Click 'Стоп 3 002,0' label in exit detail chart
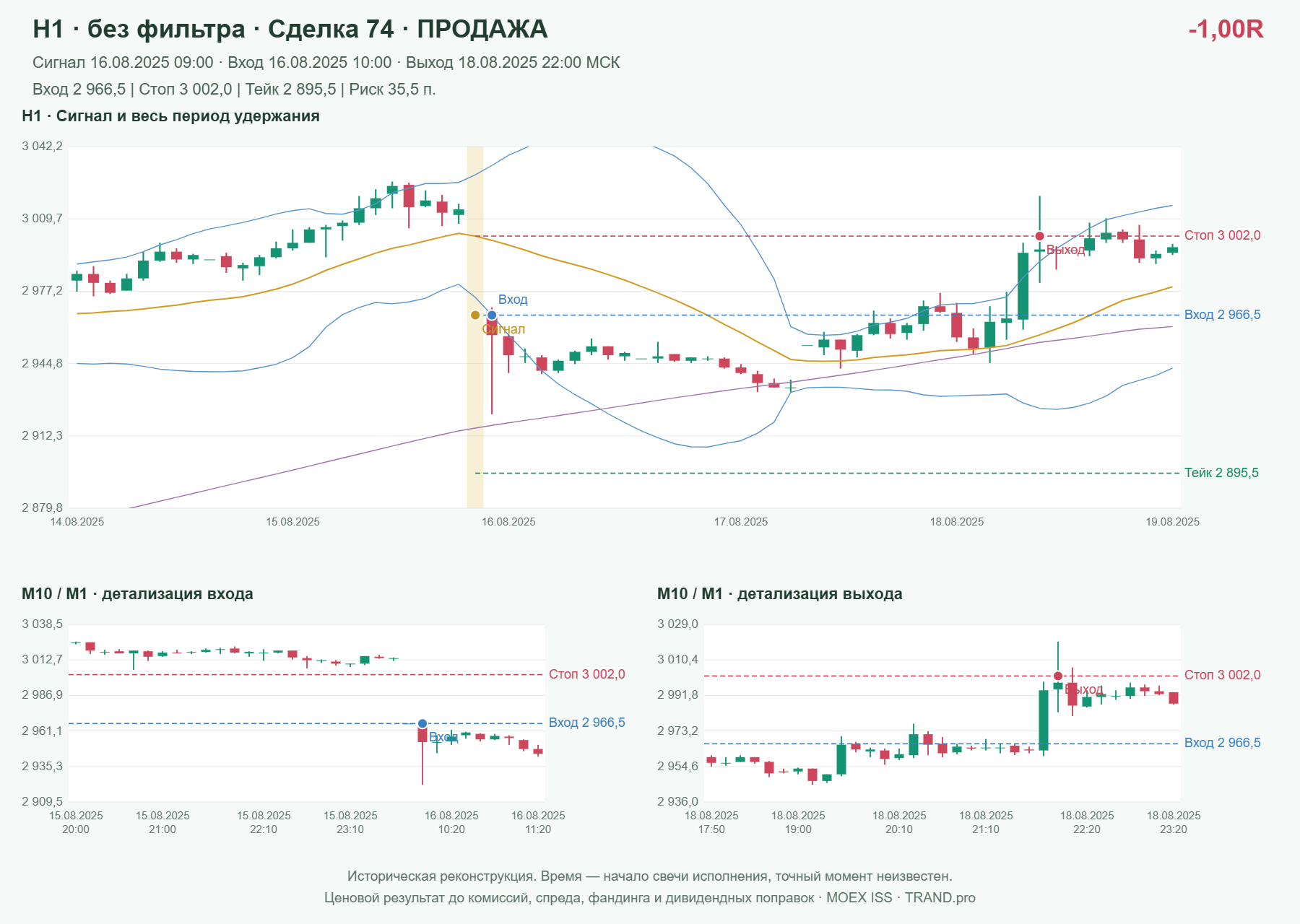Viewport: 1300px width, 924px height. [1223, 675]
